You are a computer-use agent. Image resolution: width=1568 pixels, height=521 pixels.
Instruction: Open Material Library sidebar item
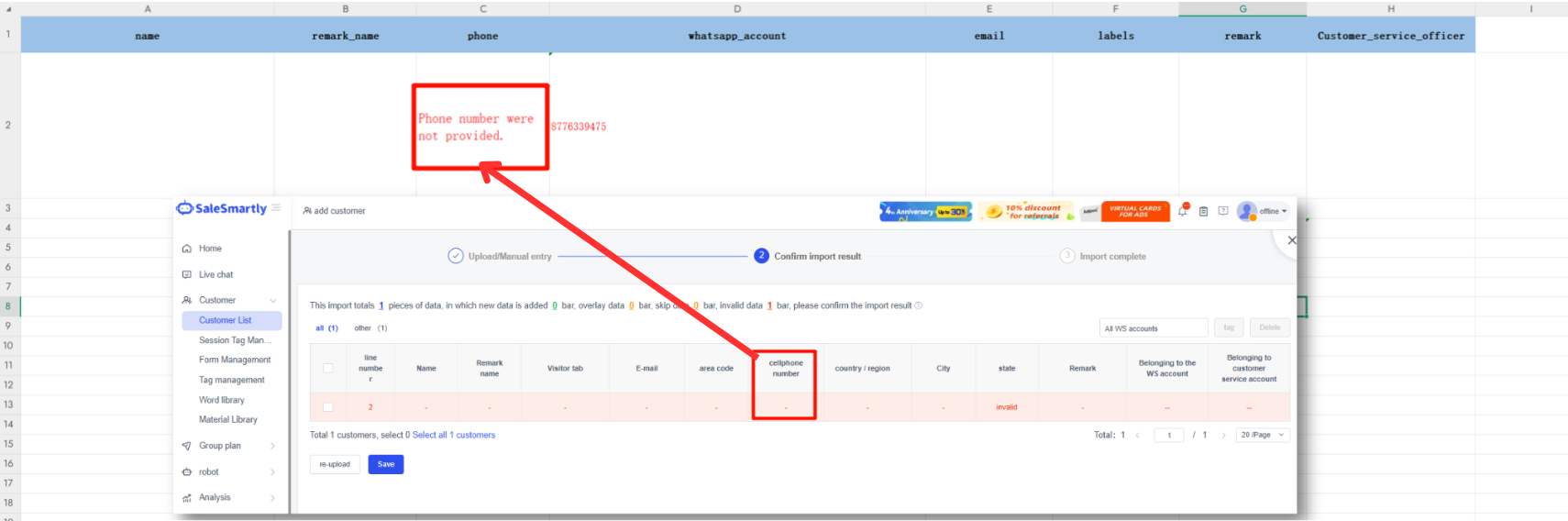tap(227, 419)
